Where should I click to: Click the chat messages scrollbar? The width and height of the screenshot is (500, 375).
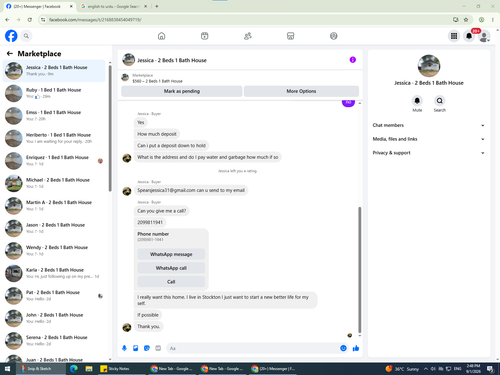point(359,269)
